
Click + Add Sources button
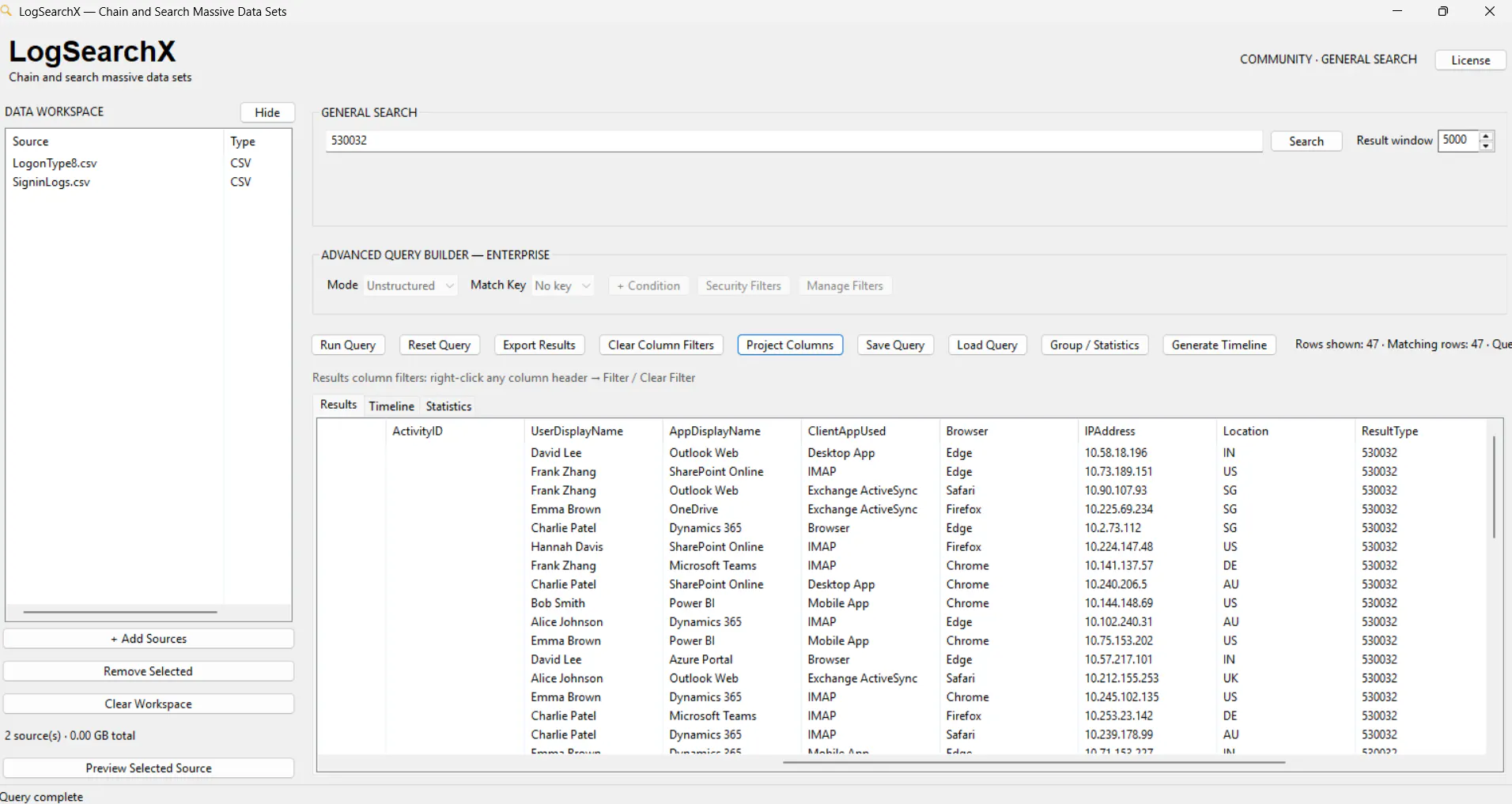[149, 639]
